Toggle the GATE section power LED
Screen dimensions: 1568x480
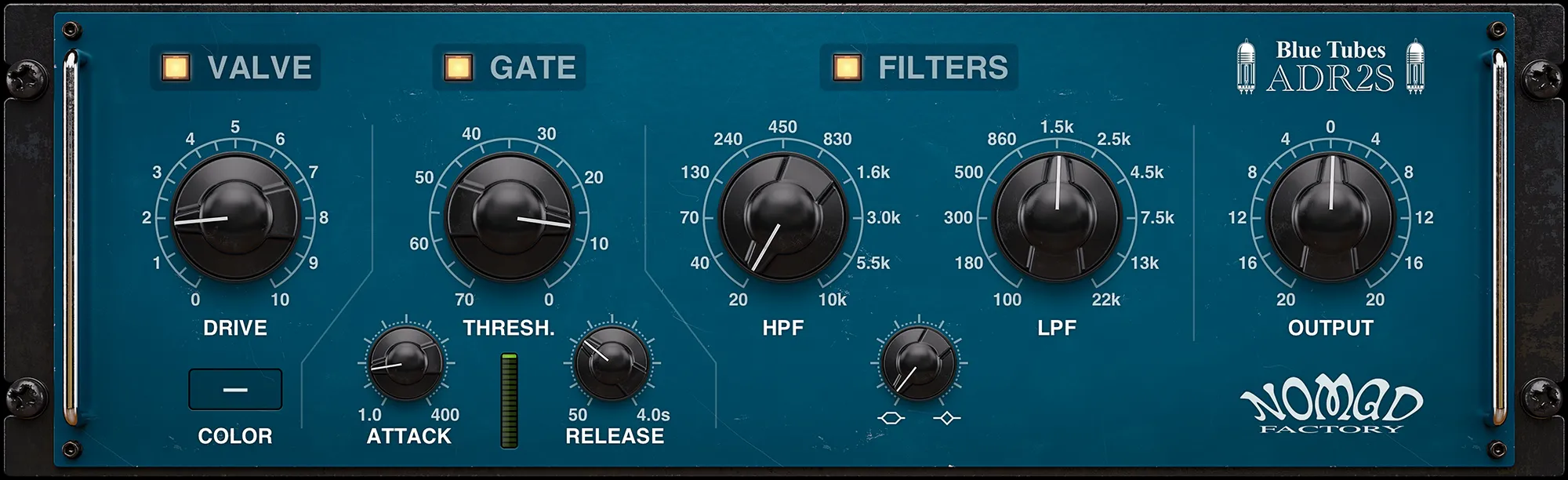[458, 67]
